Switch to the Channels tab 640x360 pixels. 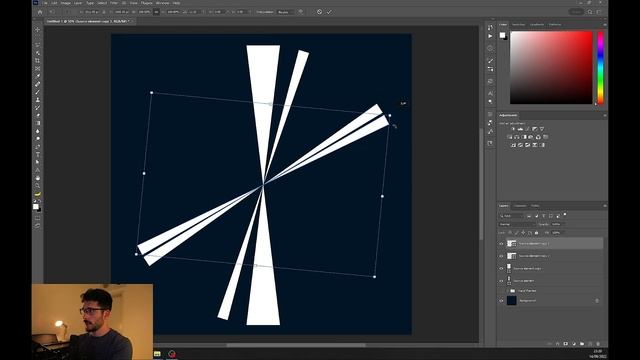pos(520,206)
